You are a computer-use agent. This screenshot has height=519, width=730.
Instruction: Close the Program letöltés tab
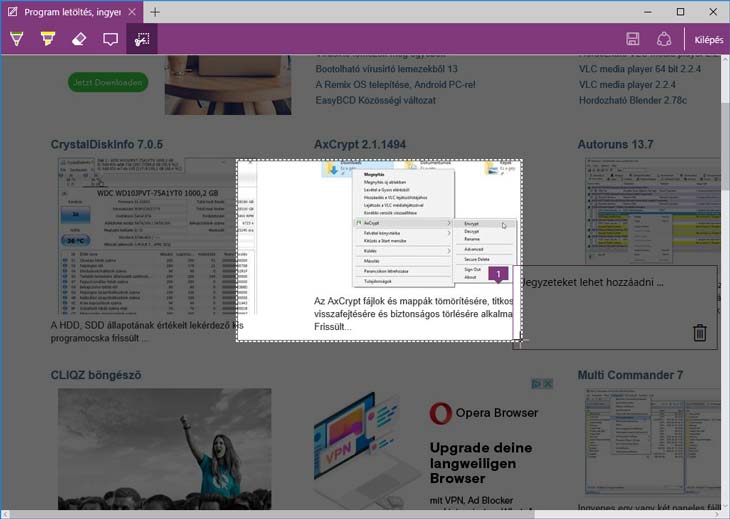click(x=131, y=12)
